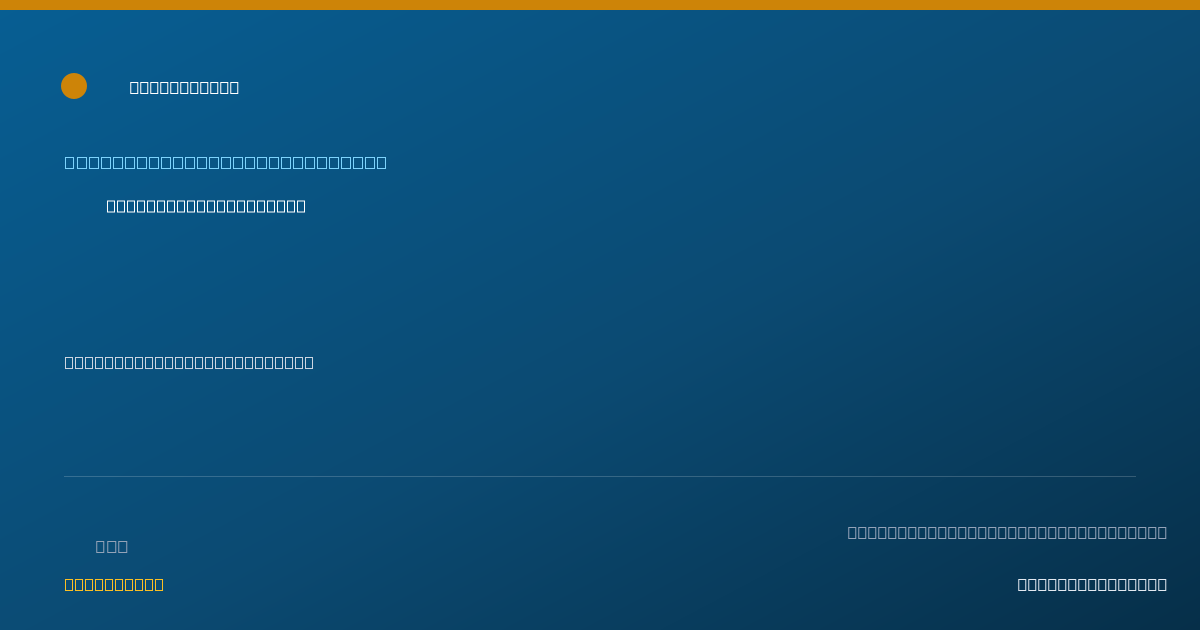Click the orange accent bar along the window edge
Viewport: 1200px width, 630px height.
click(x=600, y=5)
